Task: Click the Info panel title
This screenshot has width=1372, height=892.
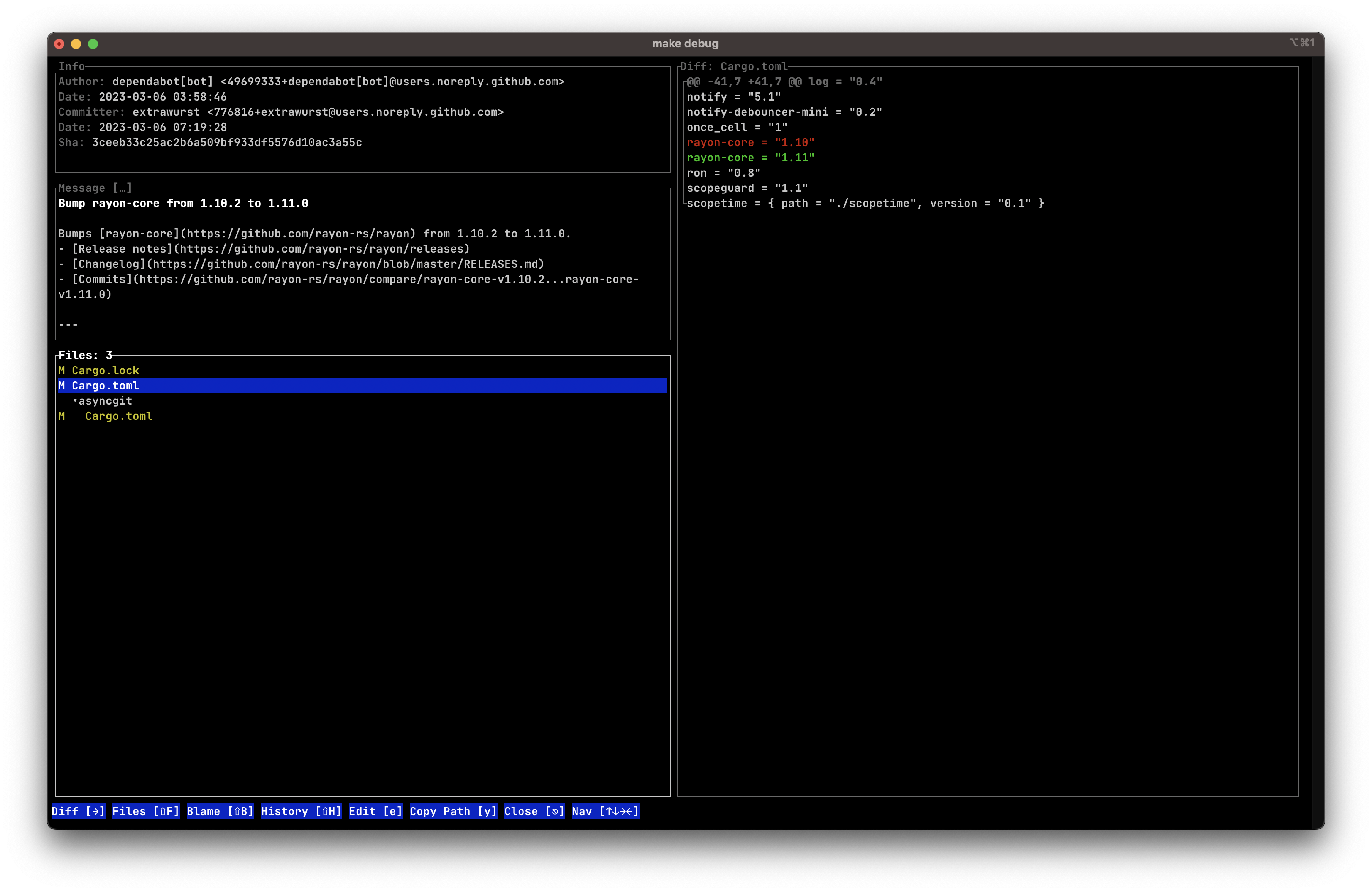Action: [x=71, y=66]
